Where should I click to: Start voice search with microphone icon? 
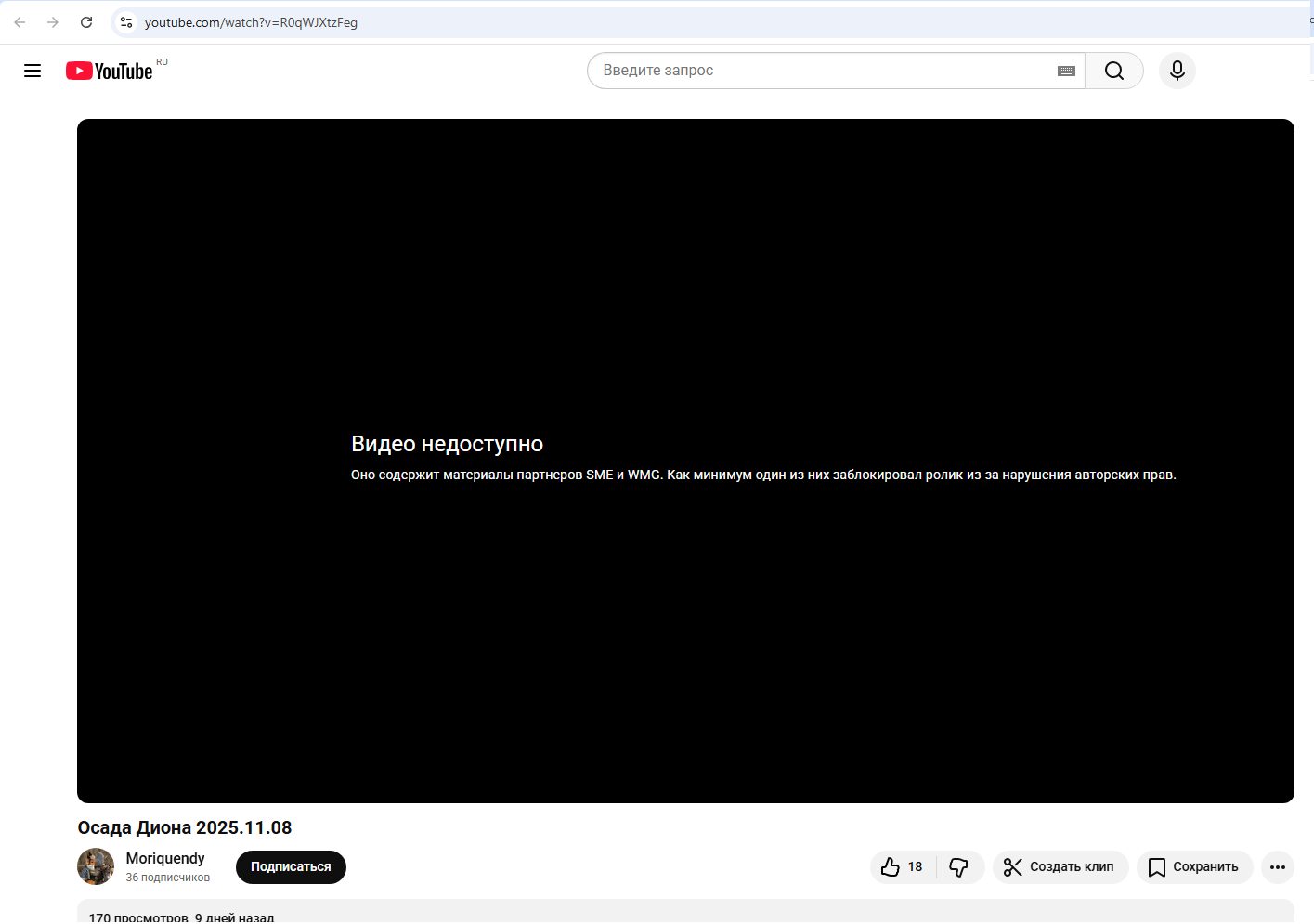click(1177, 71)
